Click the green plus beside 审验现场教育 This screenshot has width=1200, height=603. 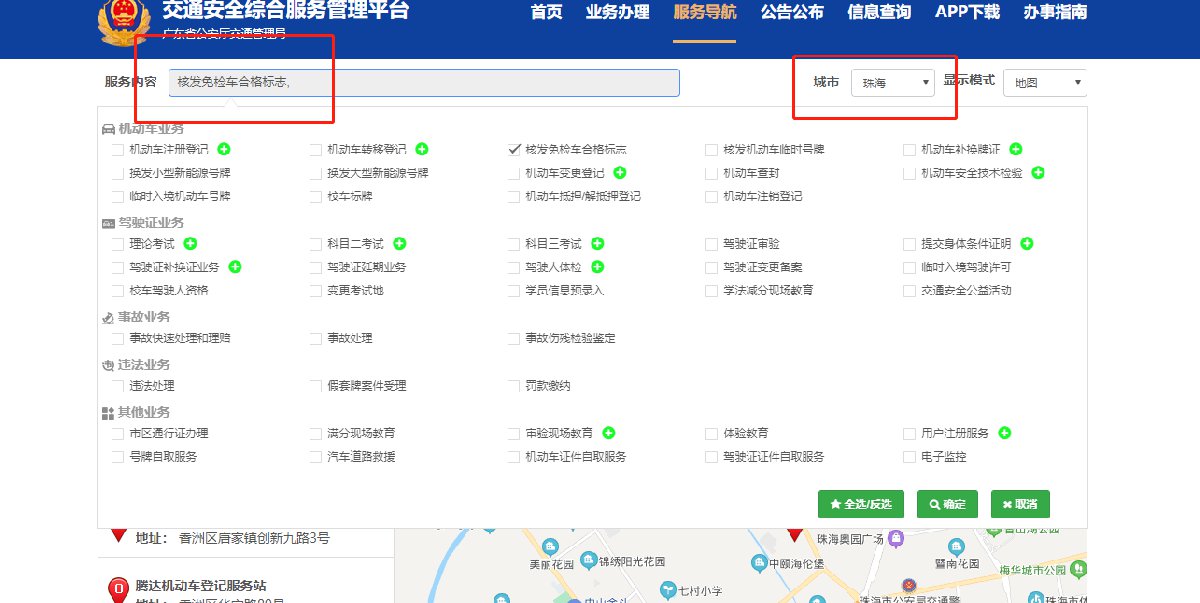[x=609, y=433]
